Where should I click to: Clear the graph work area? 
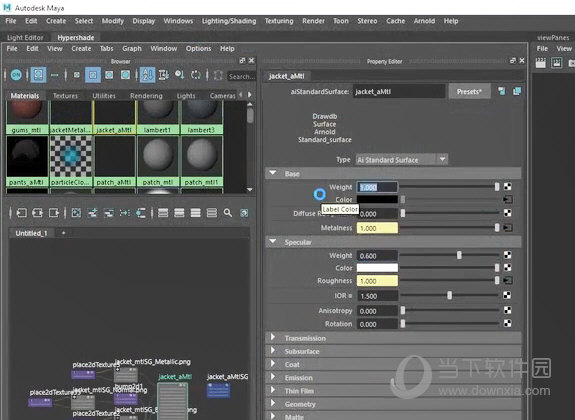(x=76, y=213)
